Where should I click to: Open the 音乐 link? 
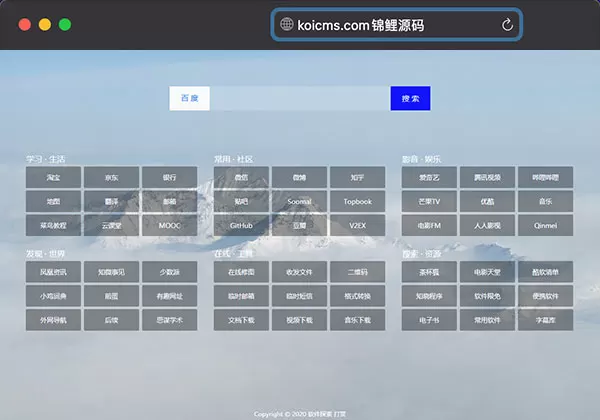coord(546,201)
